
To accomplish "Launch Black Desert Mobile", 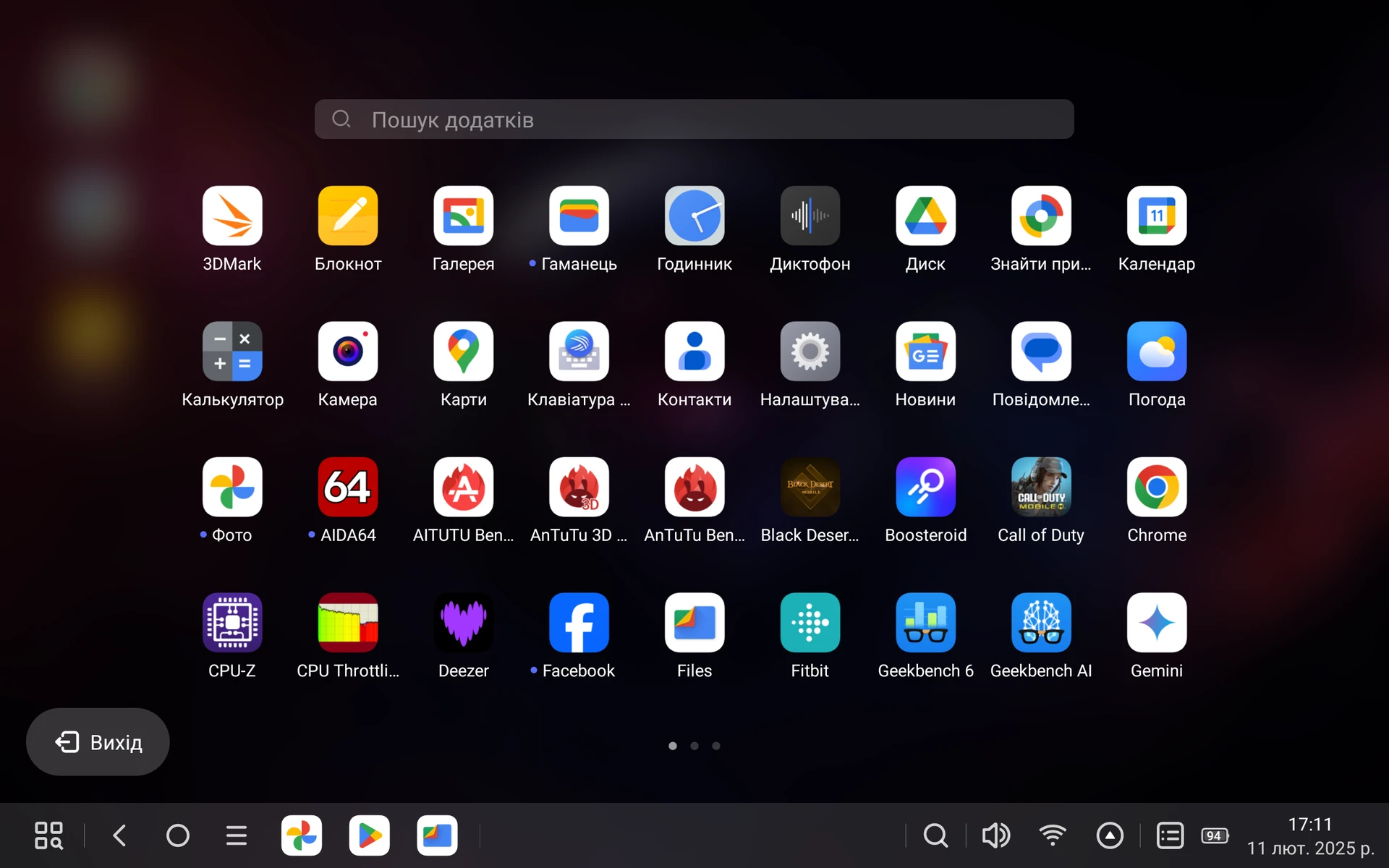I will click(810, 487).
